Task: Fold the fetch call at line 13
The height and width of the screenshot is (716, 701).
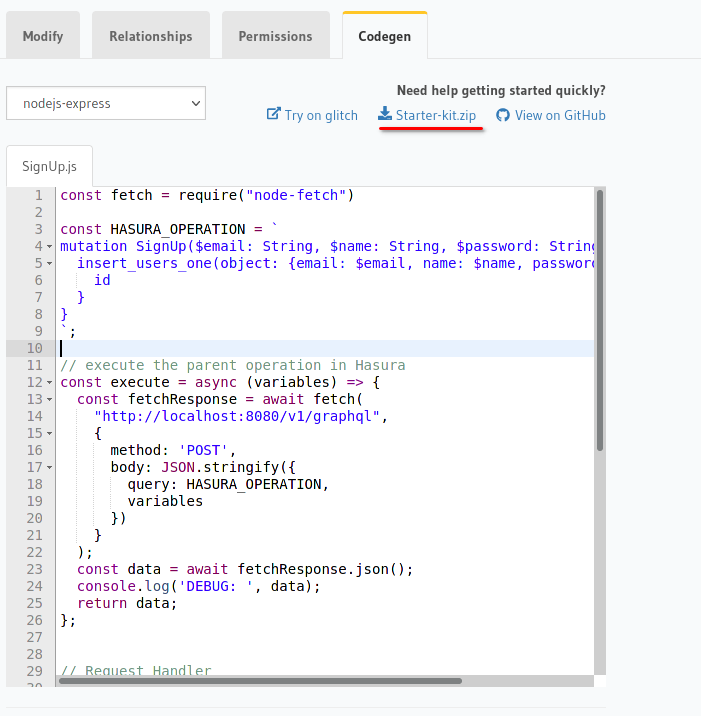Action: tap(50, 400)
